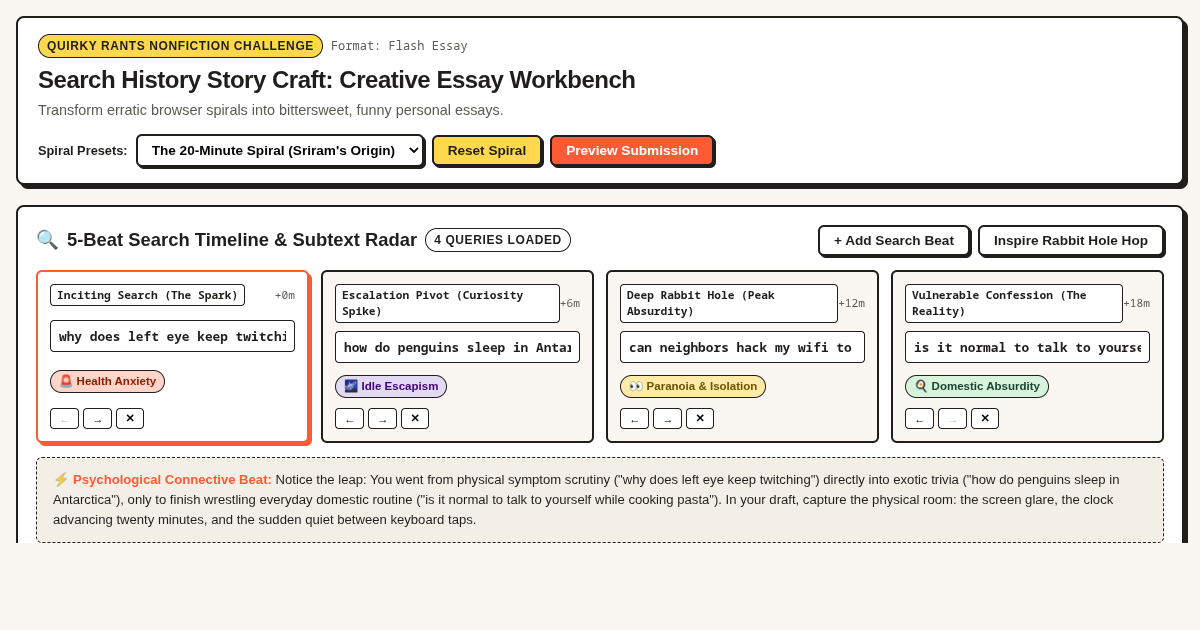The image size is (1200, 630).
Task: Click the Paranoia & Isolation tag
Action: click(693, 386)
